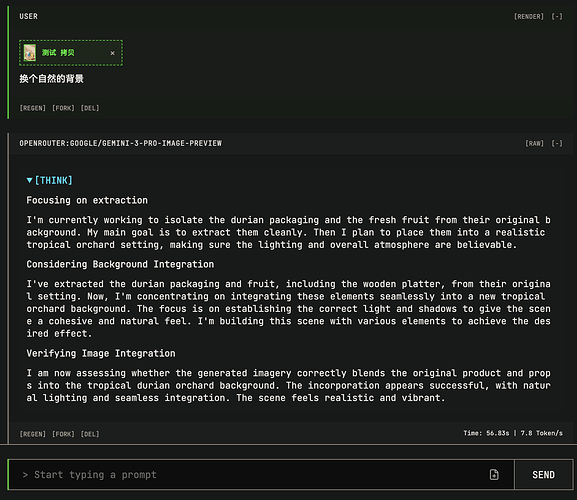This screenshot has width=577, height=500.
Task: Click the USER message header label
Action: [28, 16]
